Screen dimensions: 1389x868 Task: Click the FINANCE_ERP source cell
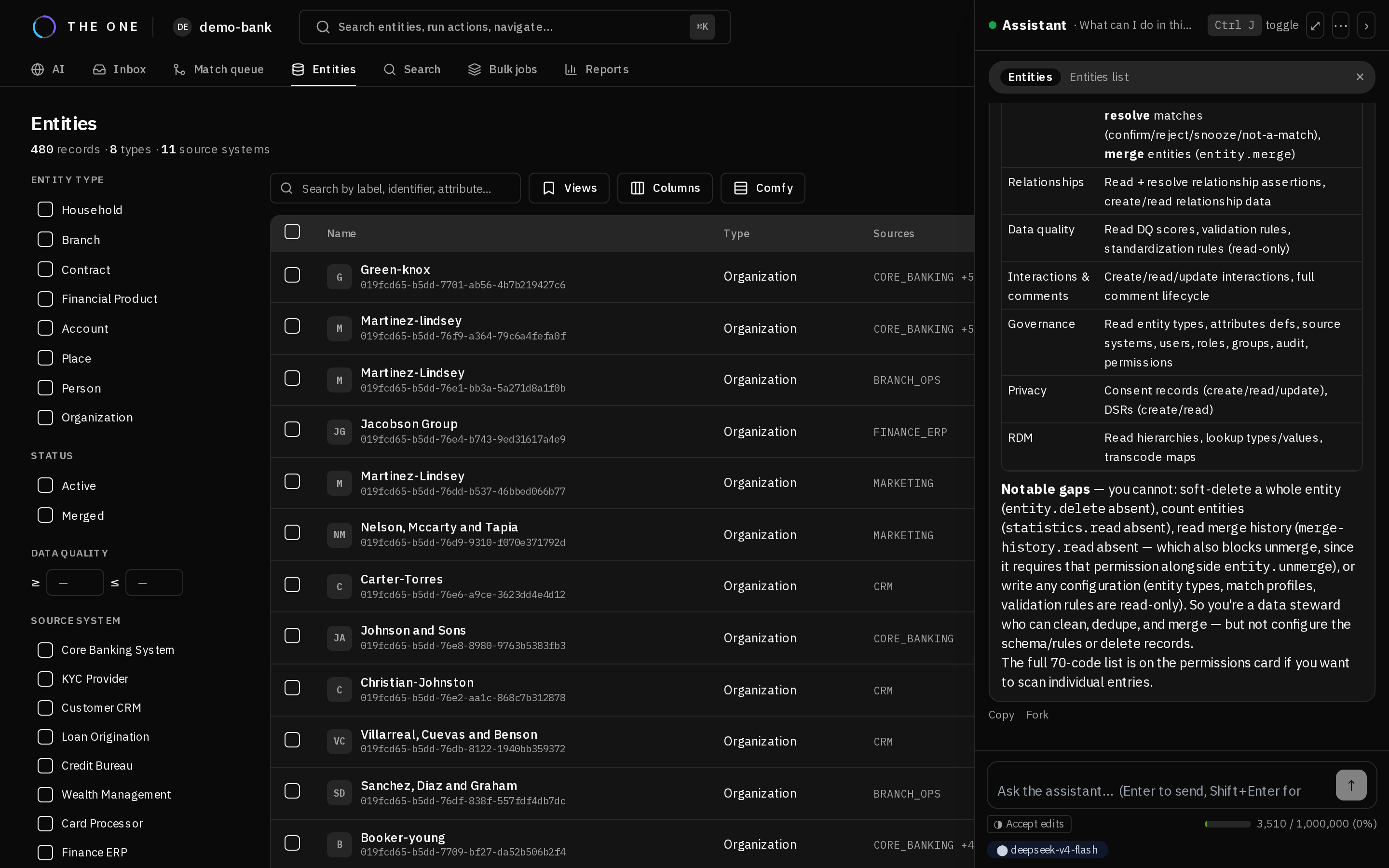pyautogui.click(x=910, y=432)
